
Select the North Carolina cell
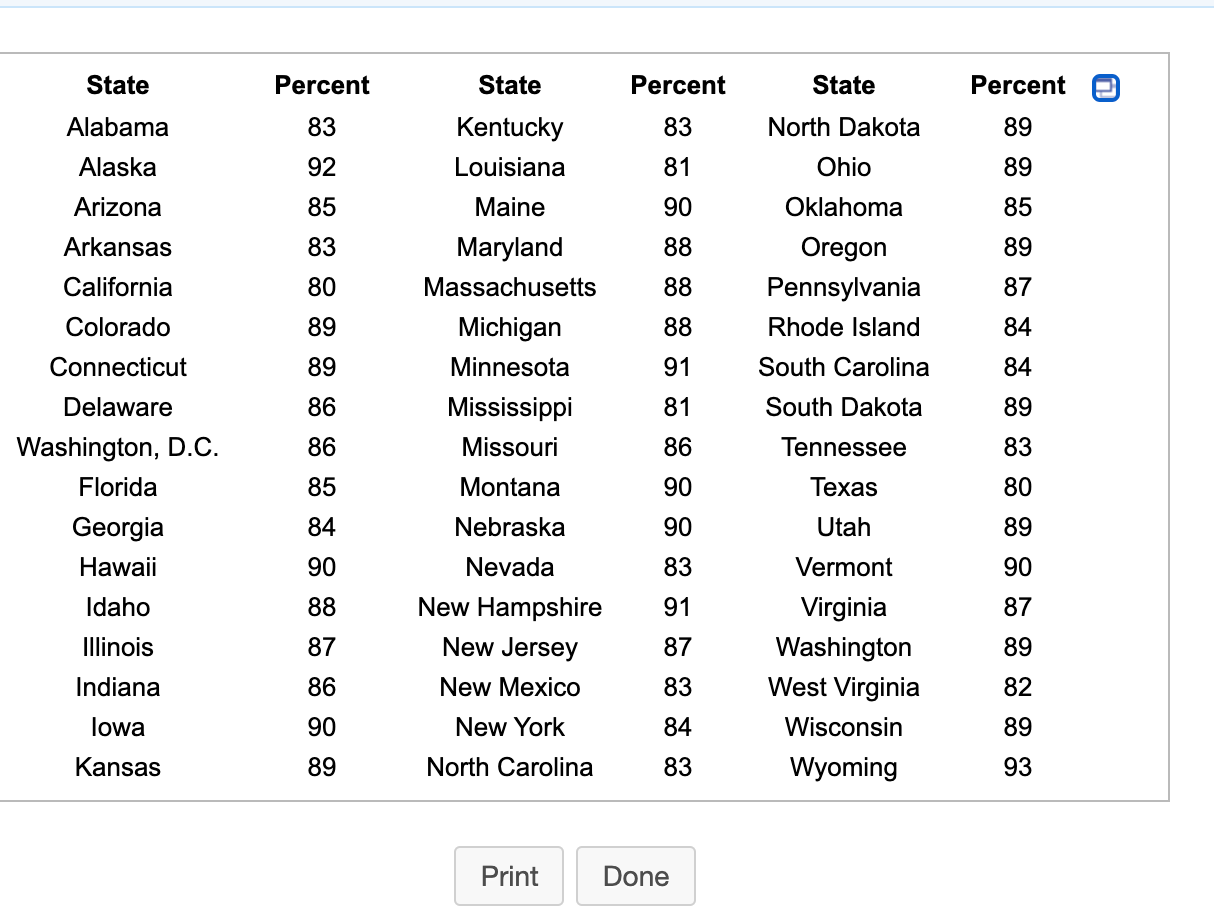510,767
